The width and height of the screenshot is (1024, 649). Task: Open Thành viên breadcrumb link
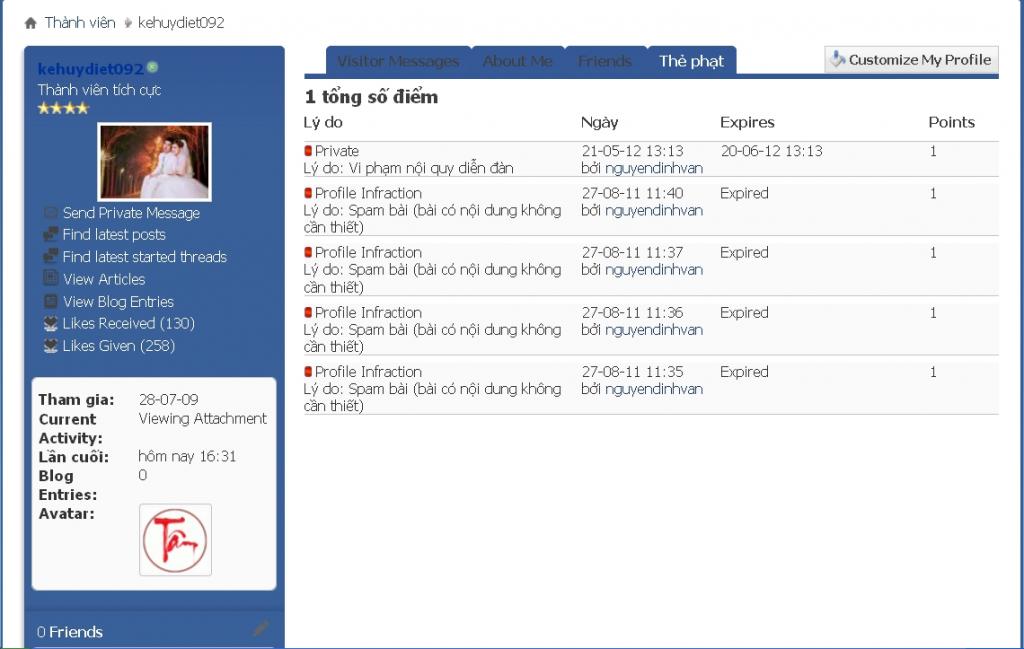[80, 23]
